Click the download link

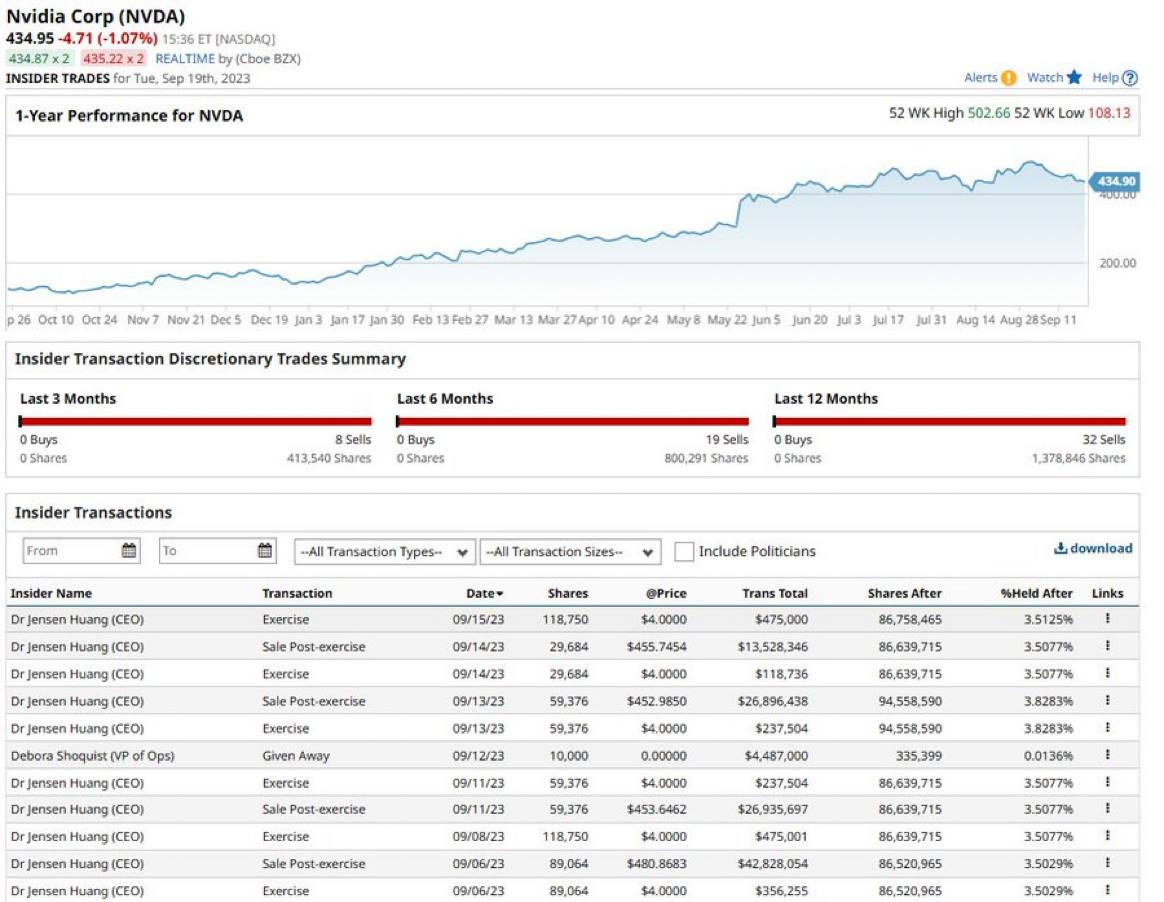pos(1093,548)
